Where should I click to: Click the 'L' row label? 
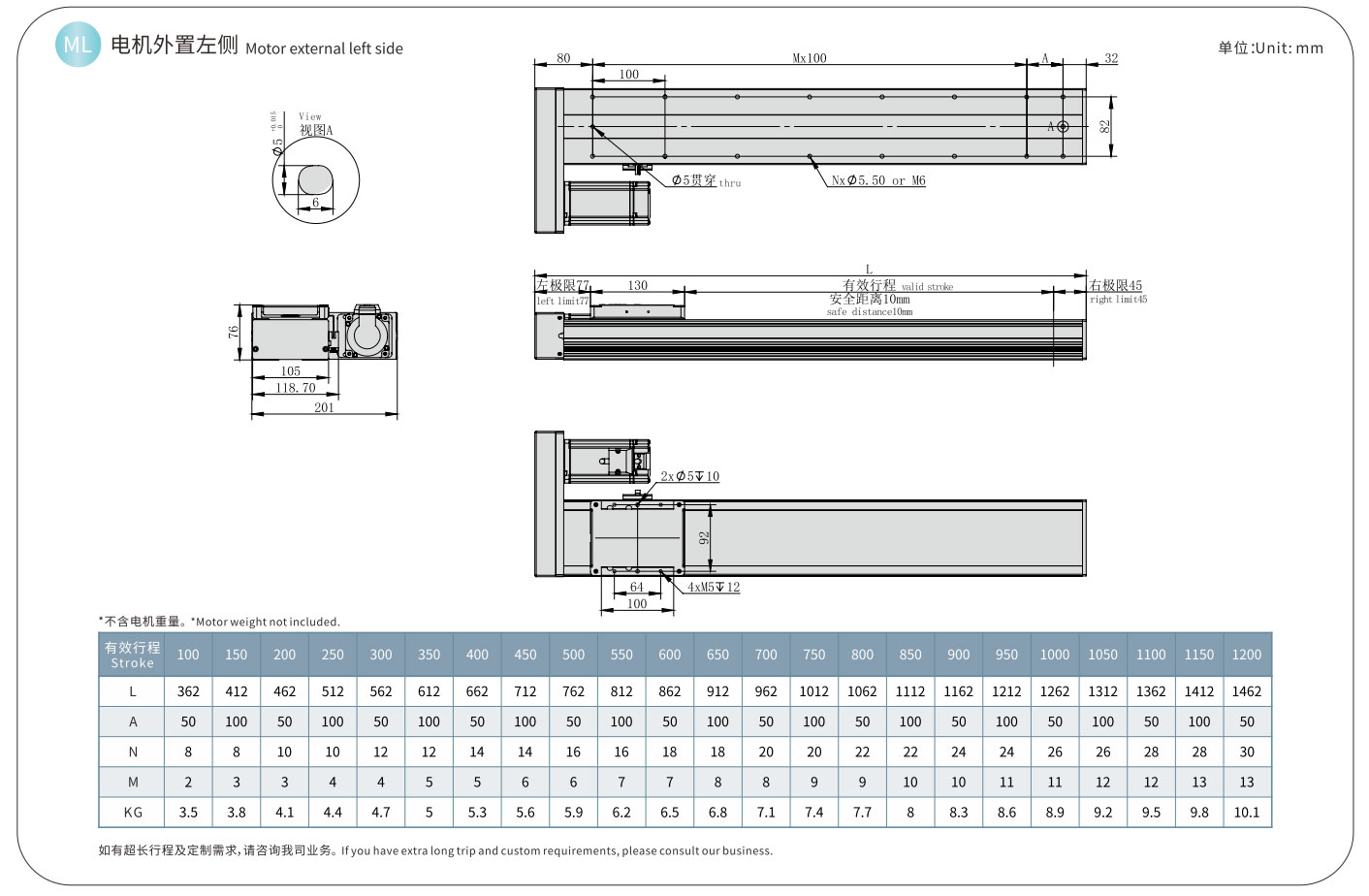[x=133, y=691]
